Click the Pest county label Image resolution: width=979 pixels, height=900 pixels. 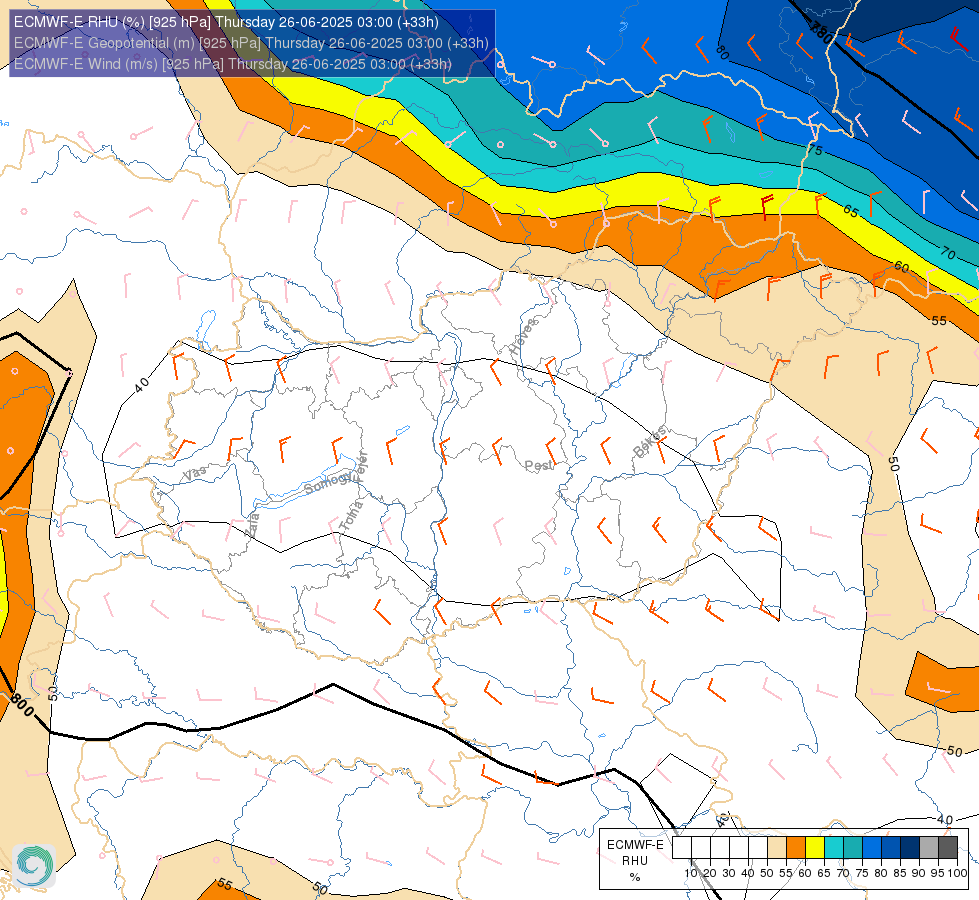point(539,466)
